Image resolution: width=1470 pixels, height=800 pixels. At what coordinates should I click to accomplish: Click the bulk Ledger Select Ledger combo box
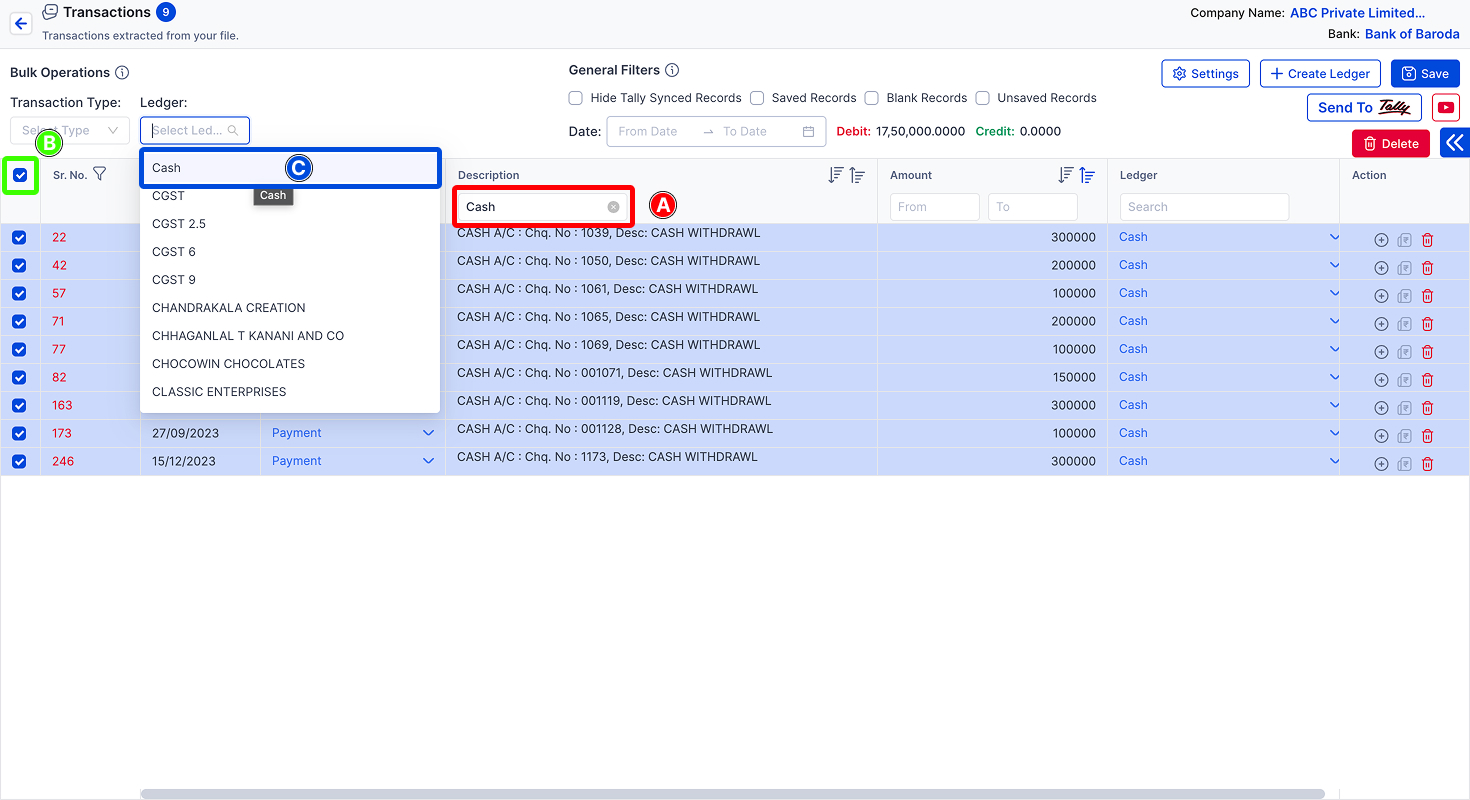(x=195, y=130)
